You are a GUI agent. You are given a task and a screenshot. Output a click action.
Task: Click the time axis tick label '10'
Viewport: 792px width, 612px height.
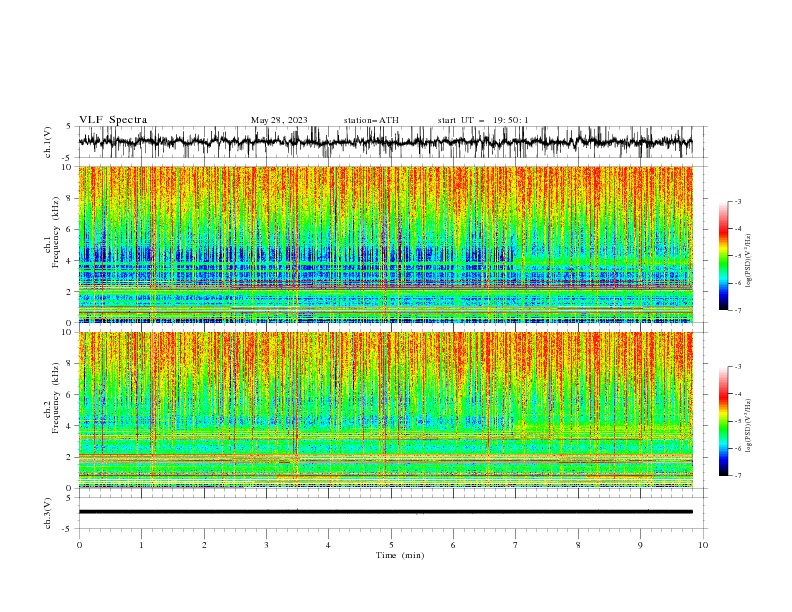(703, 545)
